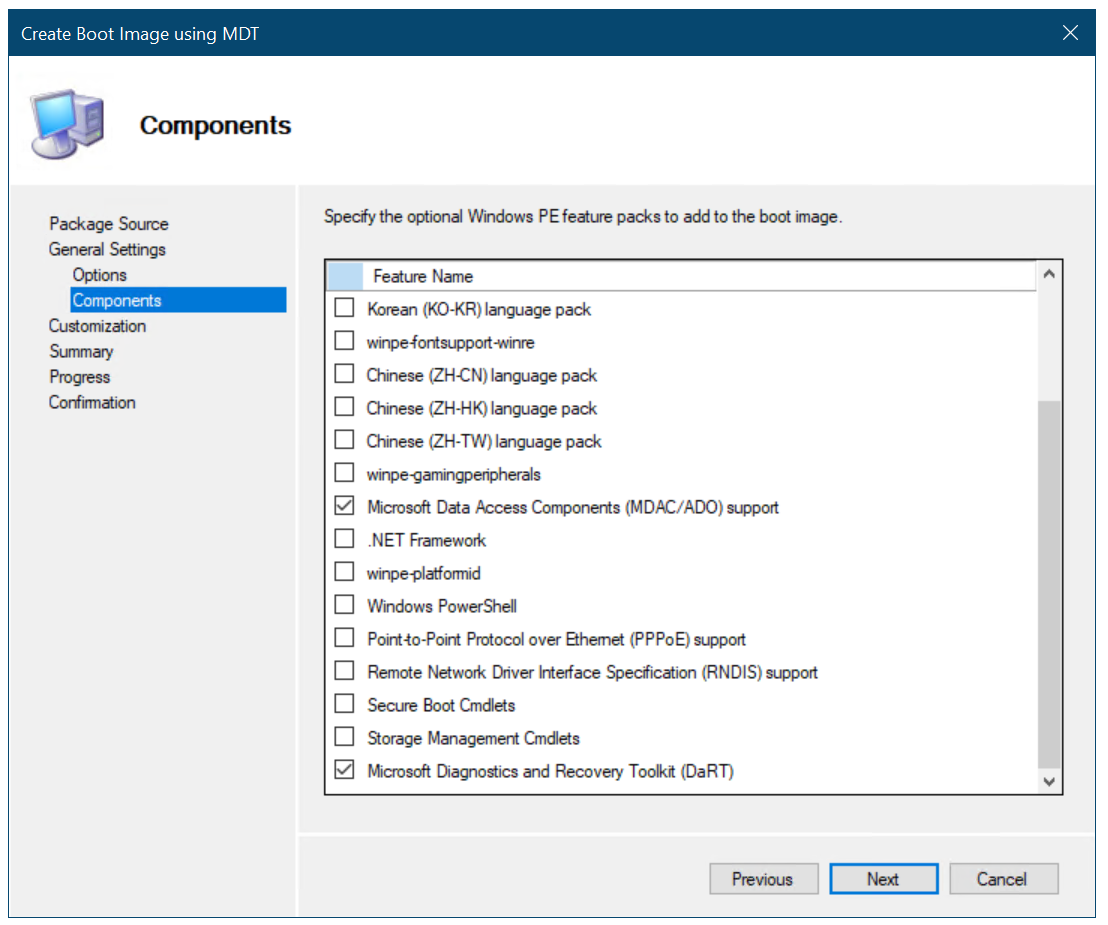The image size is (1108, 925).
Task: Click the scrollbar down arrow
Action: [1048, 781]
